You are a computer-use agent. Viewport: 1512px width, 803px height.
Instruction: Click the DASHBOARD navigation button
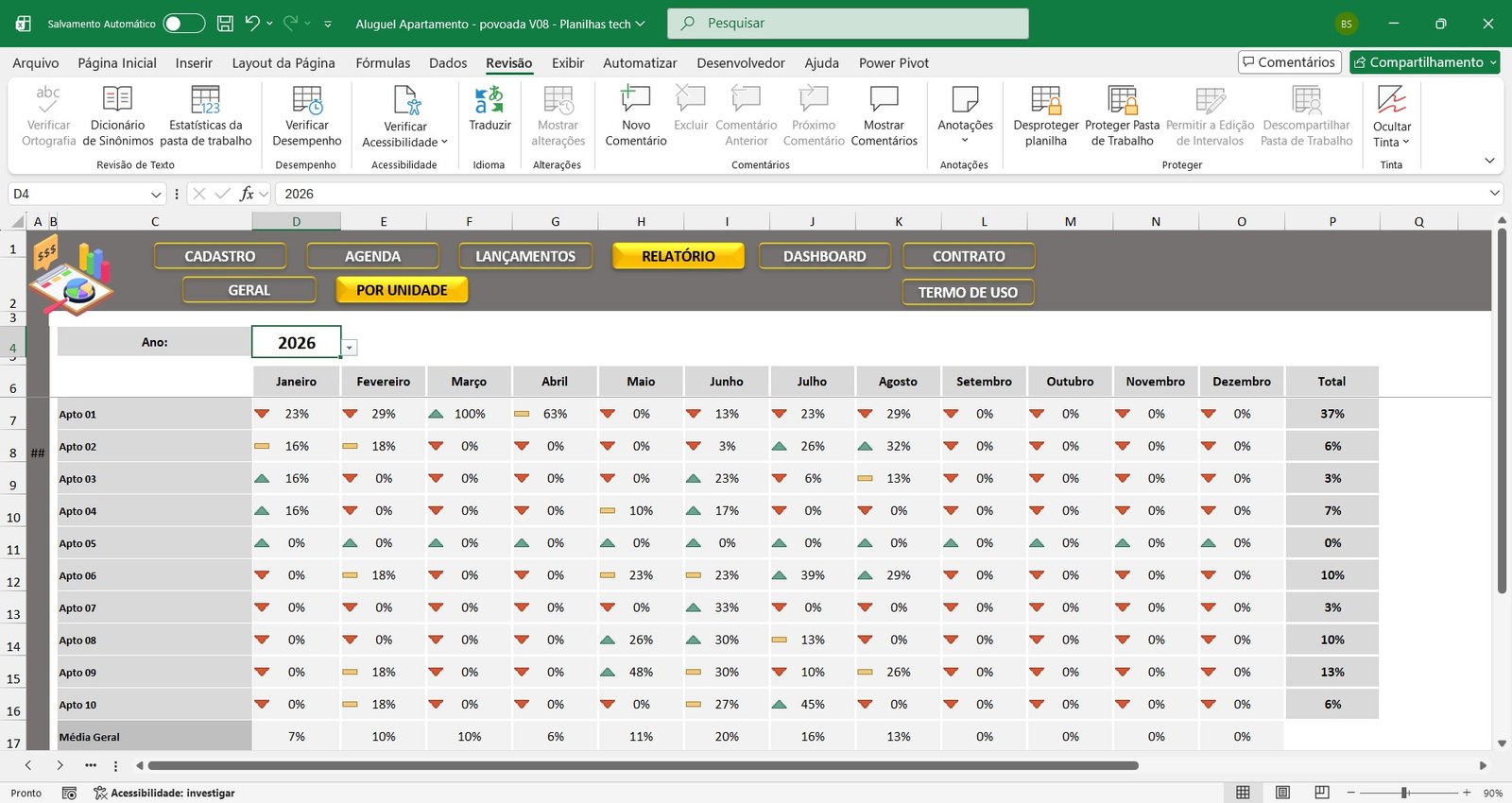[824, 256]
